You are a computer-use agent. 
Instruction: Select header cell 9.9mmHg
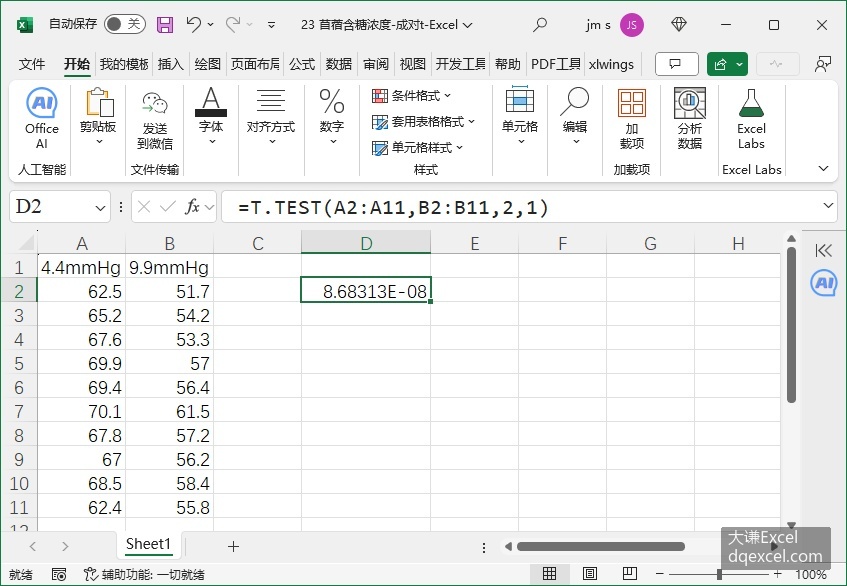[x=169, y=267]
